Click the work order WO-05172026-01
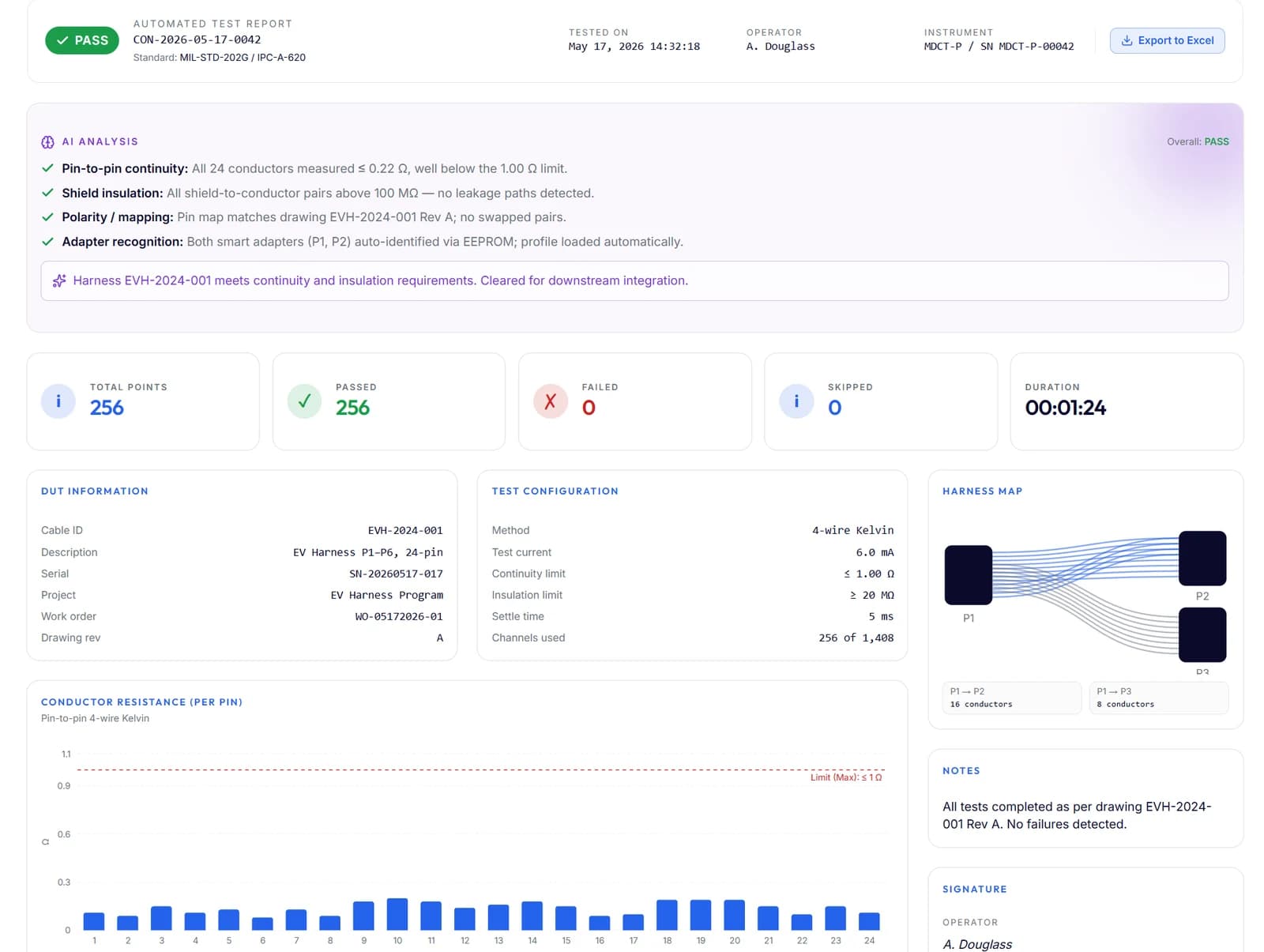Screen dimensions: 1264x952 coord(399,616)
